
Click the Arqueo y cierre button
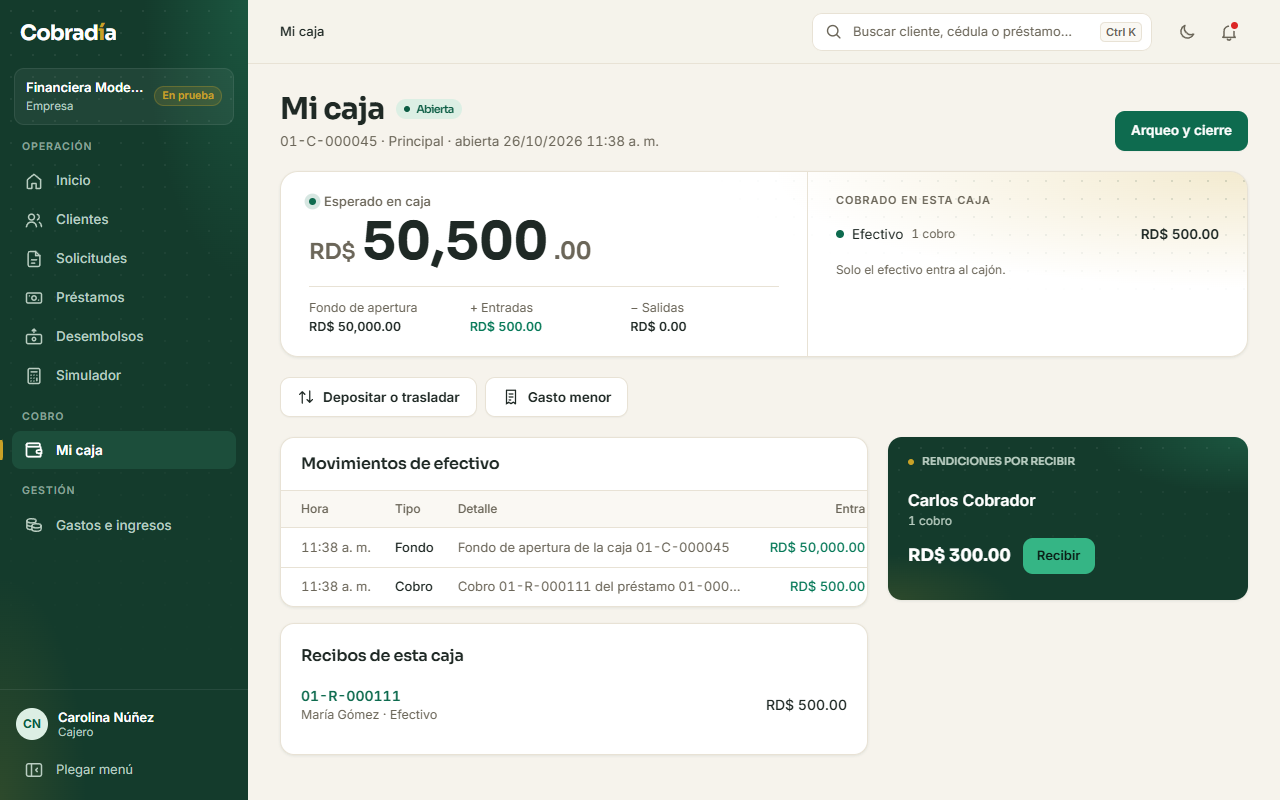pos(1181,131)
